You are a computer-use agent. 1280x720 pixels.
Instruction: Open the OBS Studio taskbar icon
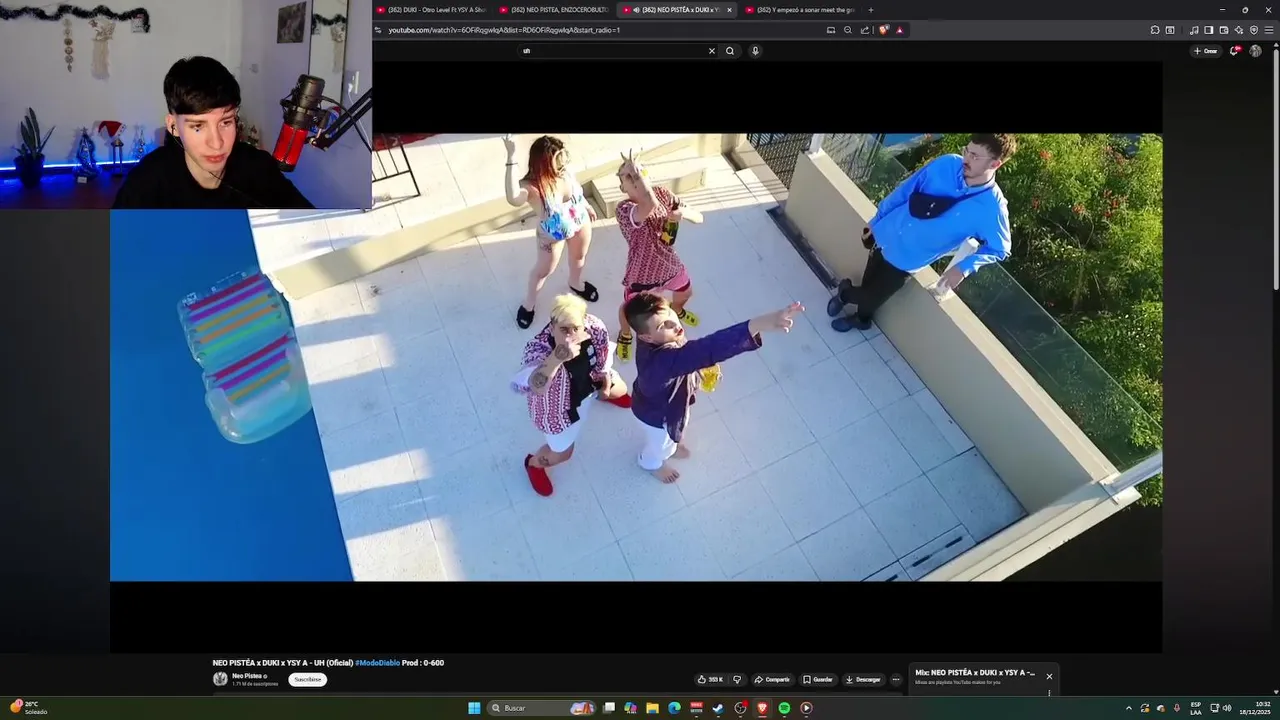(x=740, y=708)
